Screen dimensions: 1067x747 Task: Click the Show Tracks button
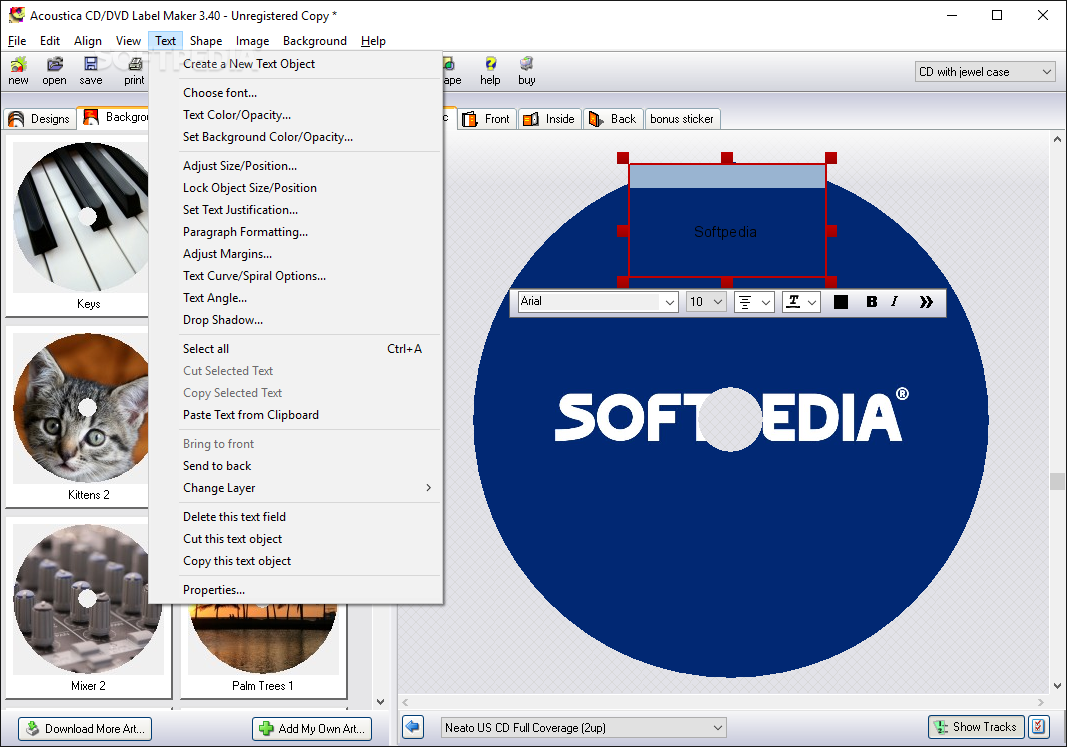976,727
